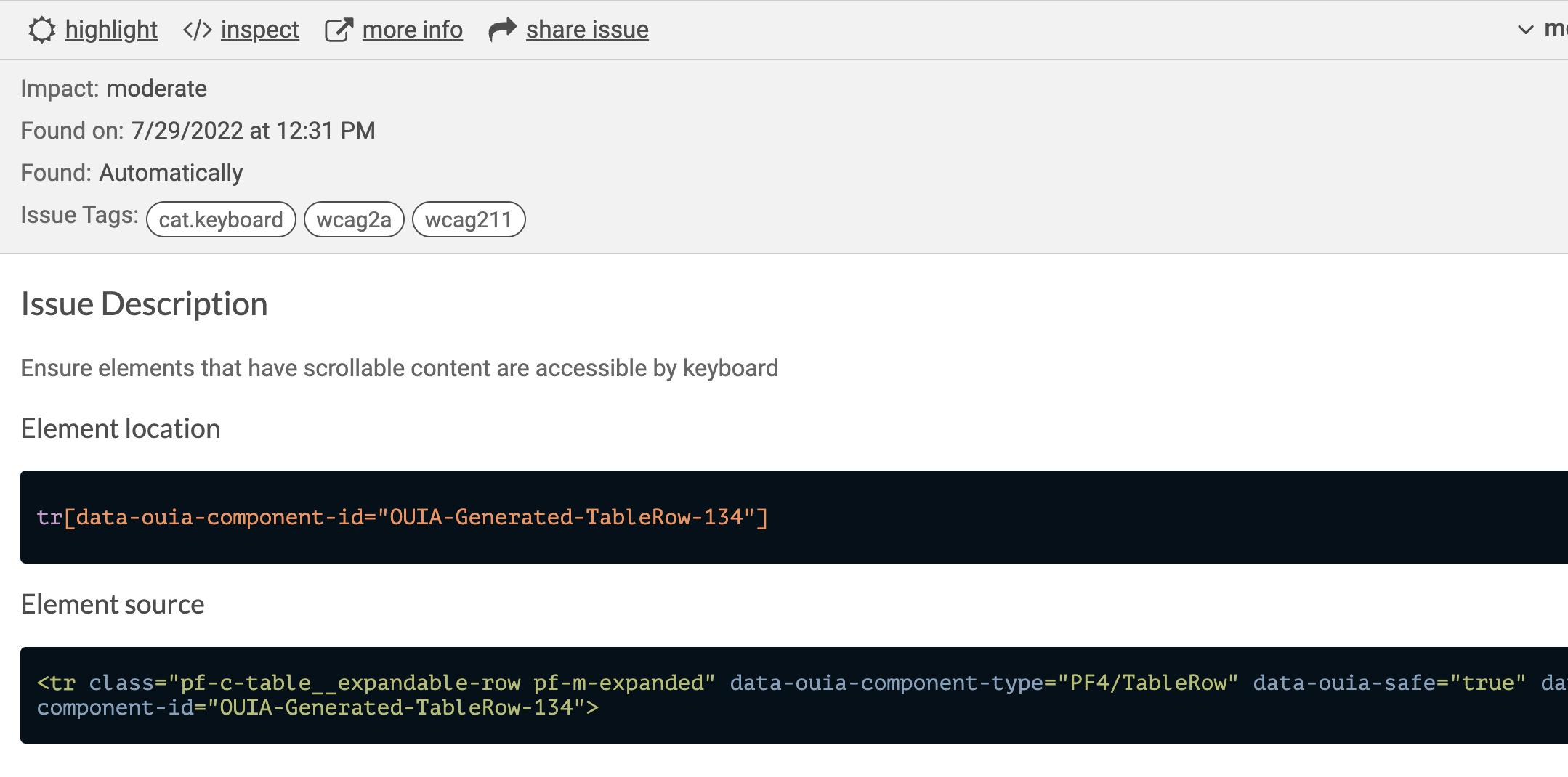Click the Impact moderate text

[114, 89]
